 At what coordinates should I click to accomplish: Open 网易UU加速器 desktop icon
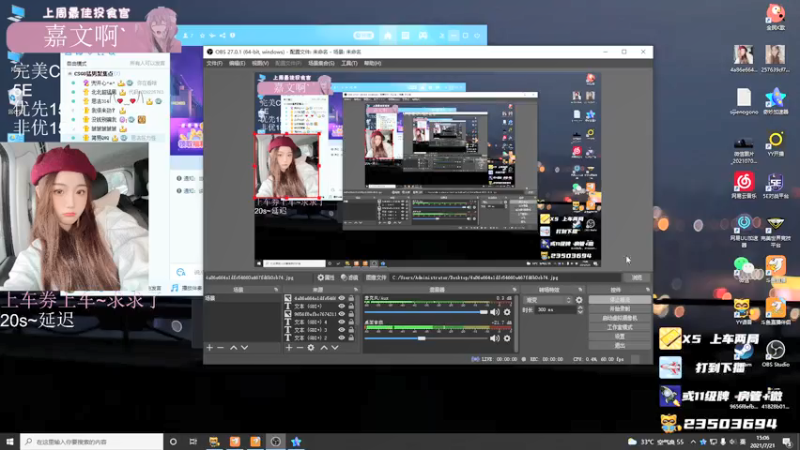point(744,231)
